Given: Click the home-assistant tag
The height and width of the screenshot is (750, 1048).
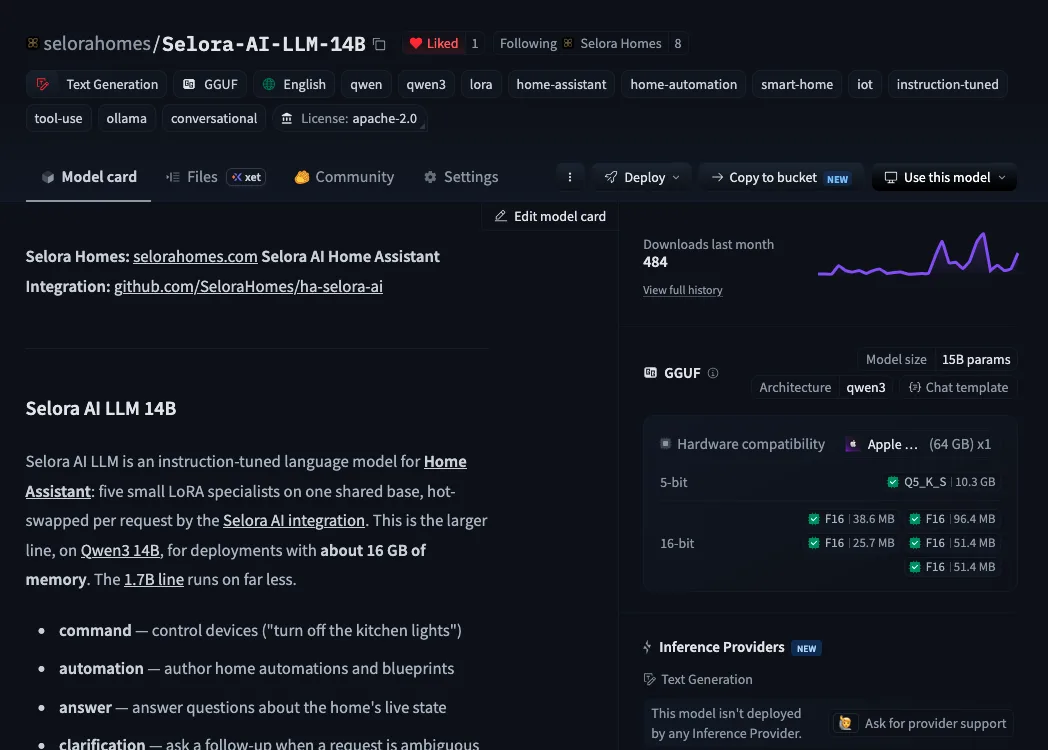Looking at the screenshot, I should 561,84.
